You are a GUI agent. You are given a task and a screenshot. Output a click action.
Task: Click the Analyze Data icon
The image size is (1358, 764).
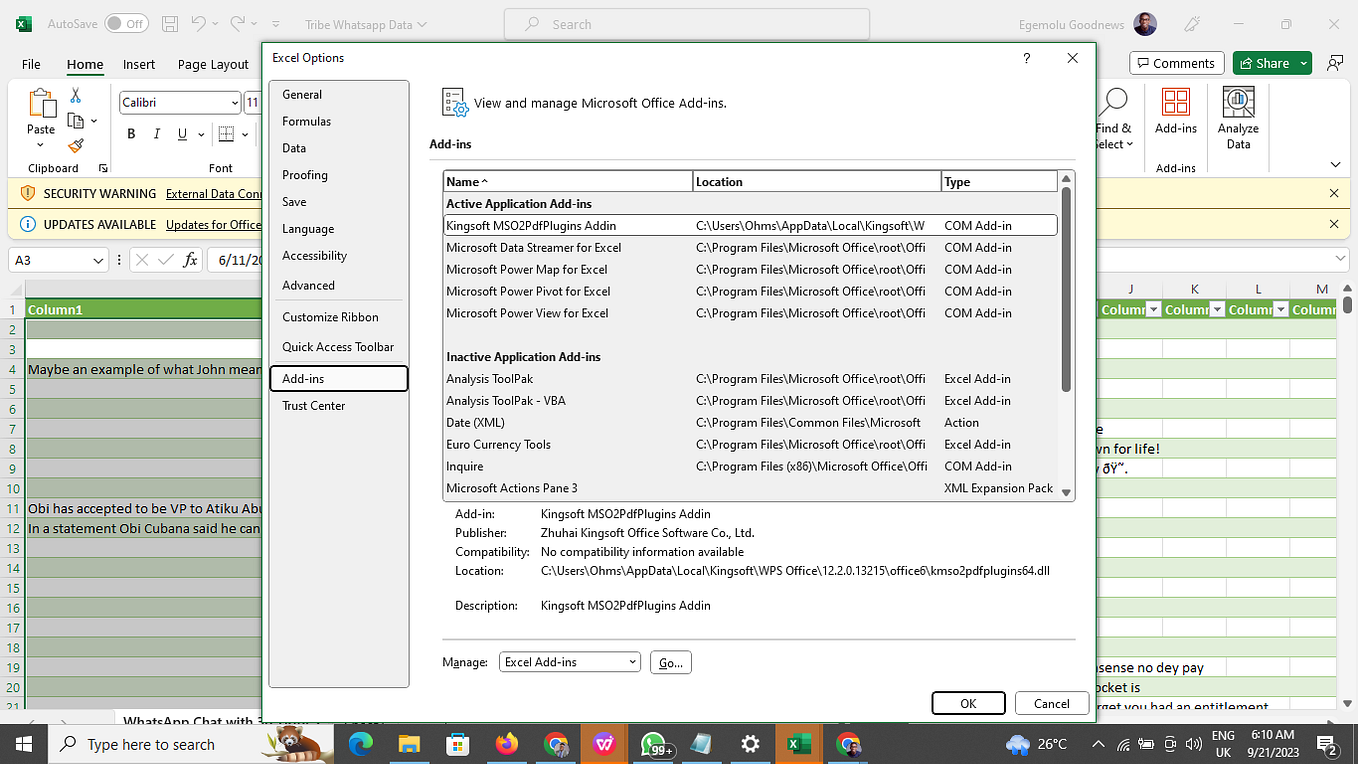coord(1238,113)
